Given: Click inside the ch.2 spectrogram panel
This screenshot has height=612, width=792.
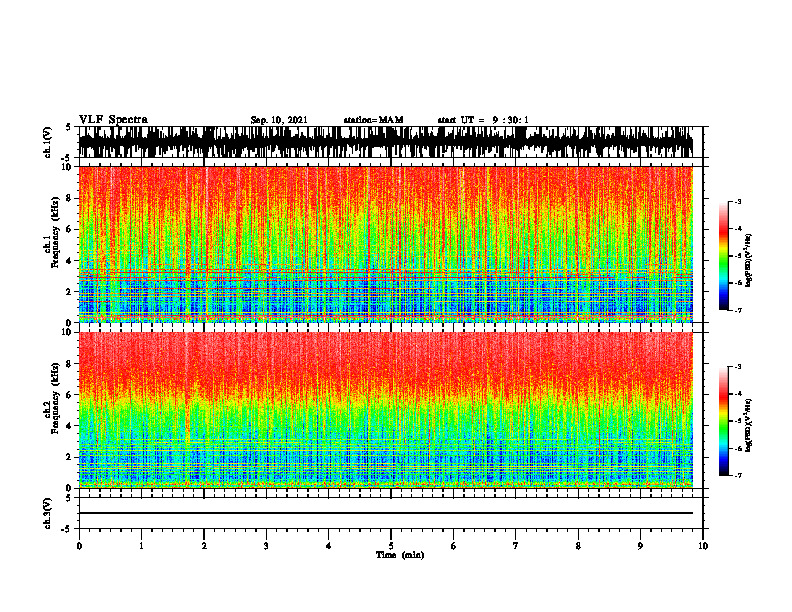Looking at the screenshot, I should (x=386, y=410).
